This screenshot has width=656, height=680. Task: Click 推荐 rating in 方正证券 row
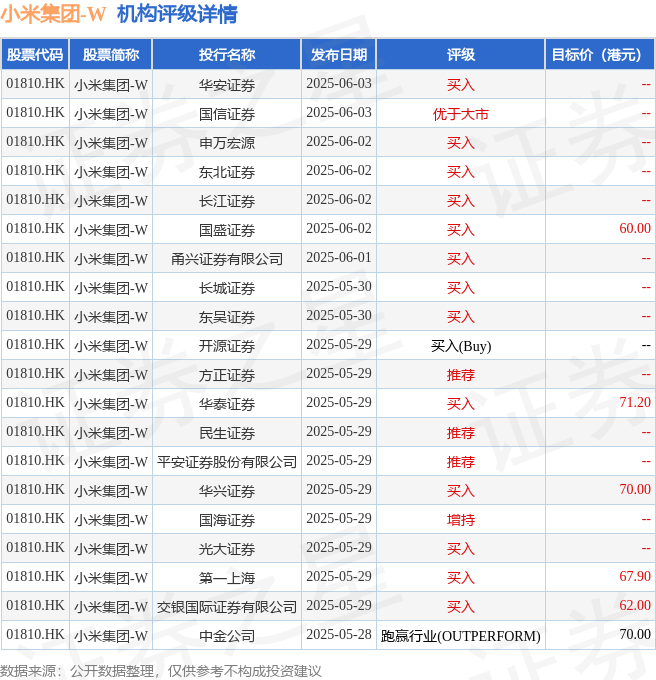click(x=461, y=375)
